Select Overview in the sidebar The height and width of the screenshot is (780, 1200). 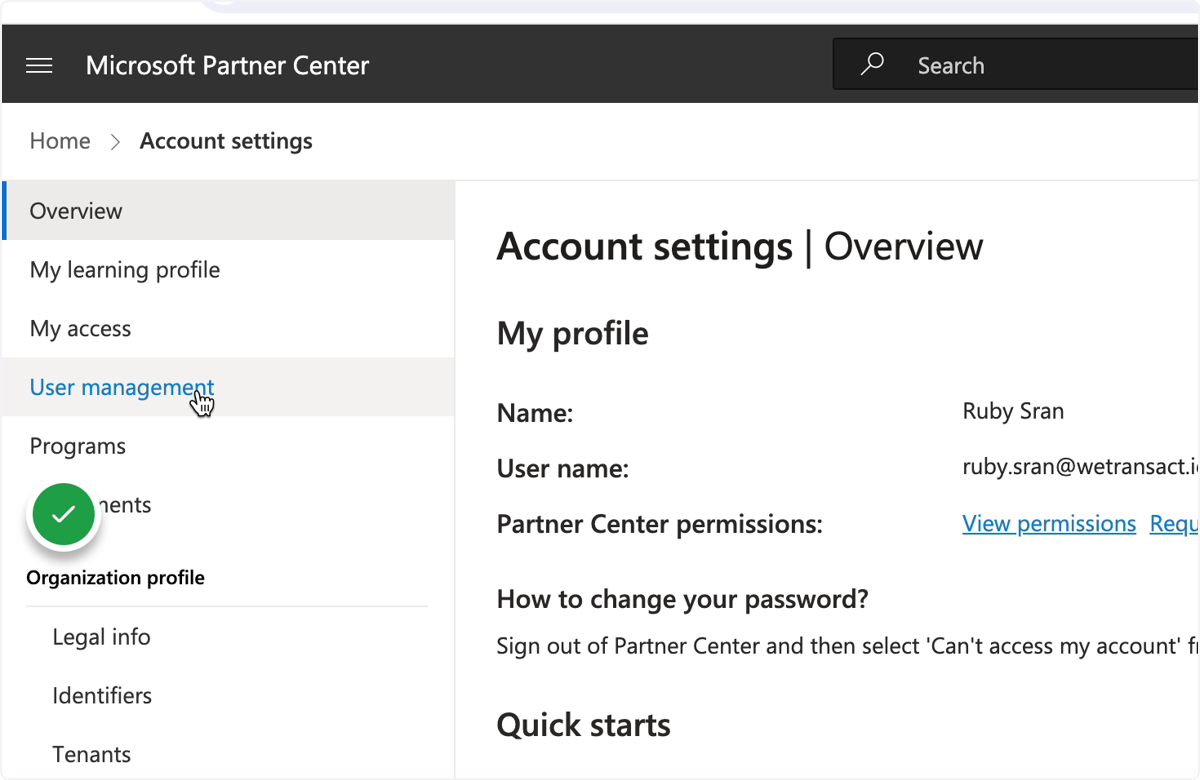coord(228,211)
